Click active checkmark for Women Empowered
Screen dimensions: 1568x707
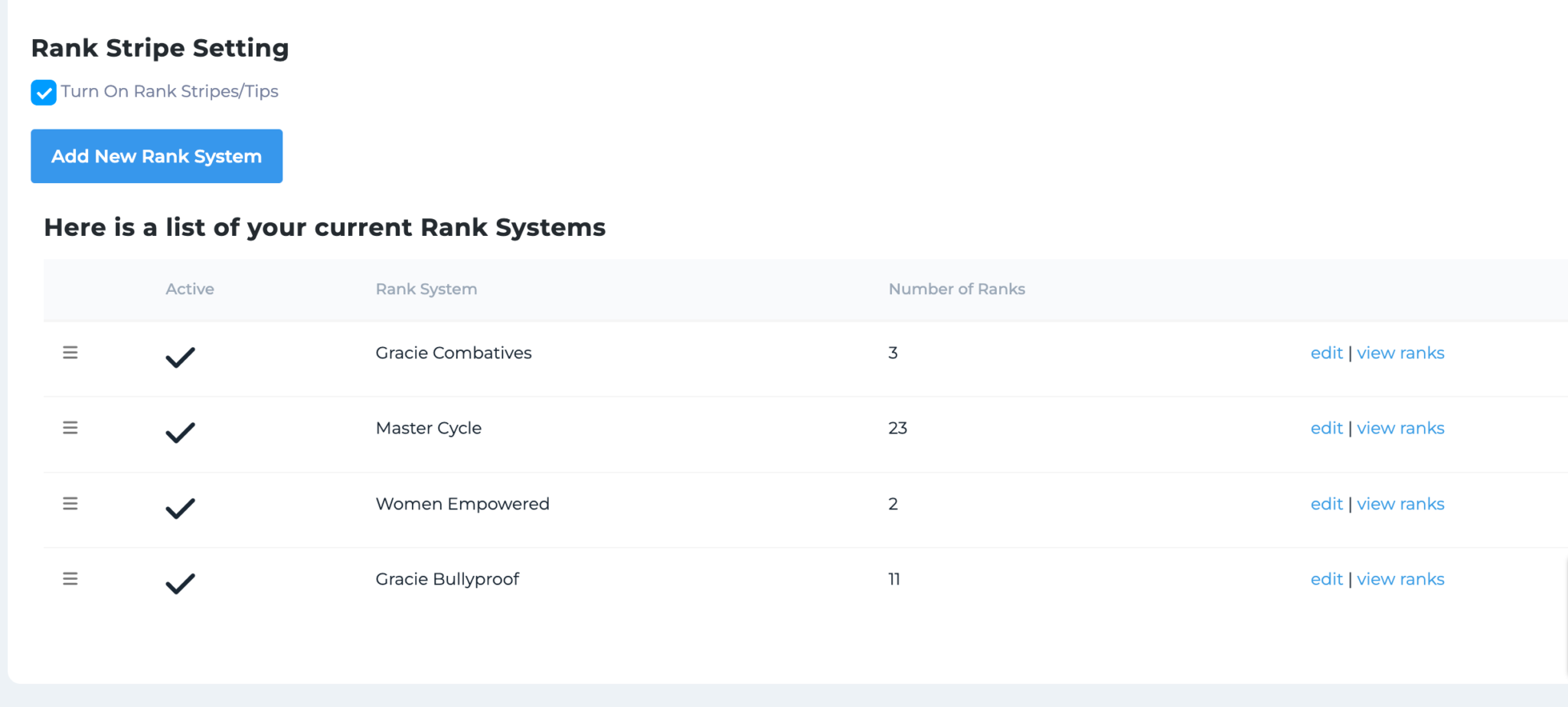(x=181, y=508)
